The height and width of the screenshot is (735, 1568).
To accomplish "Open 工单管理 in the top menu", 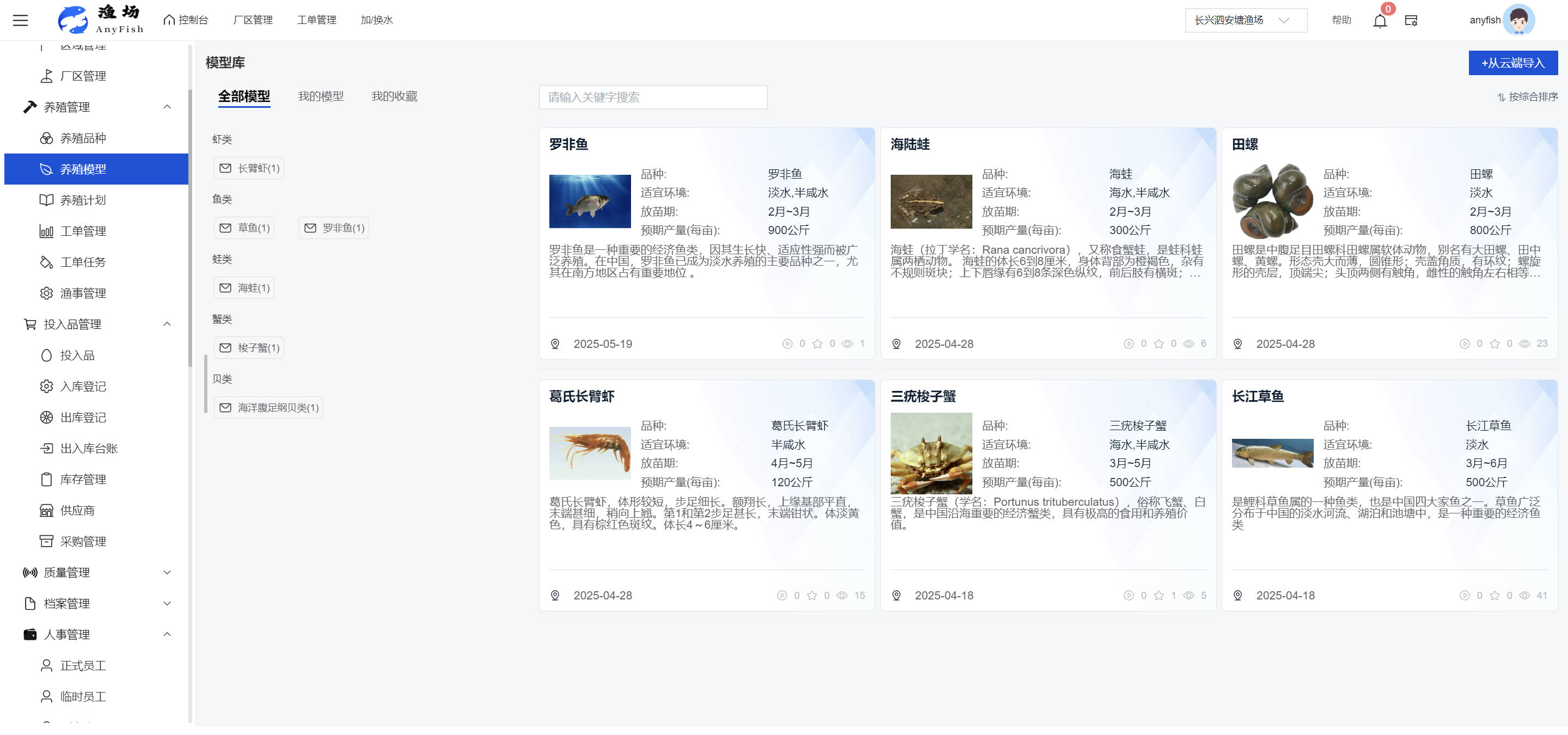I will 316,20.
